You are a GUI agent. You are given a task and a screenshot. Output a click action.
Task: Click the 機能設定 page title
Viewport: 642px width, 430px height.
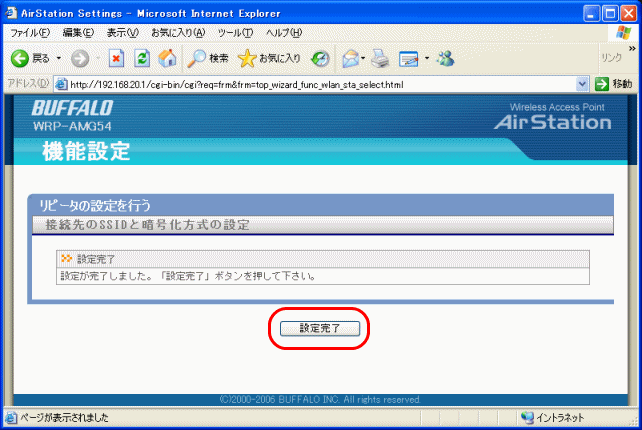[86, 151]
